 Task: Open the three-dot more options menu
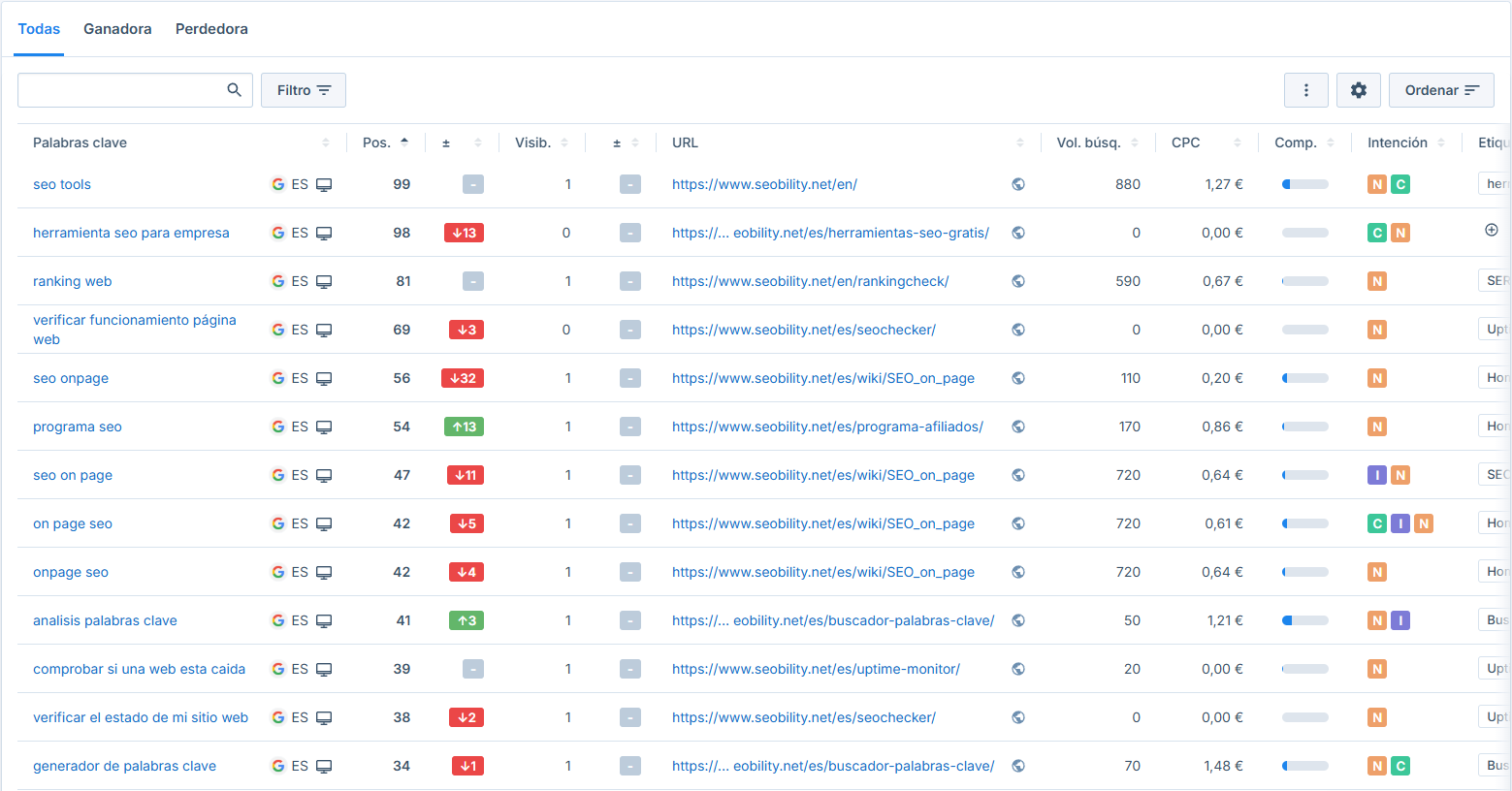[1306, 90]
